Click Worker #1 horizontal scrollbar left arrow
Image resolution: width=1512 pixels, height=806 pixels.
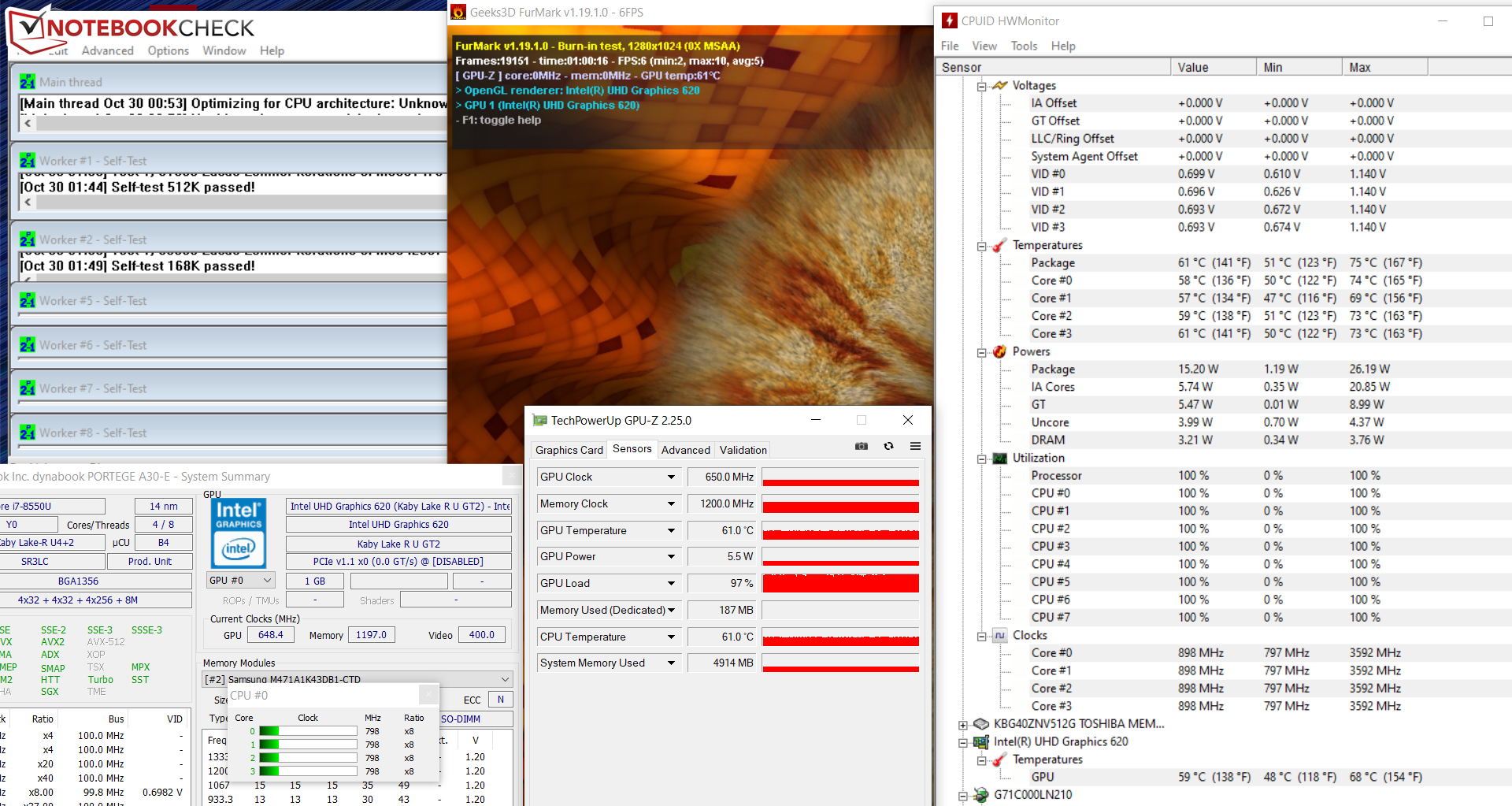click(x=28, y=202)
